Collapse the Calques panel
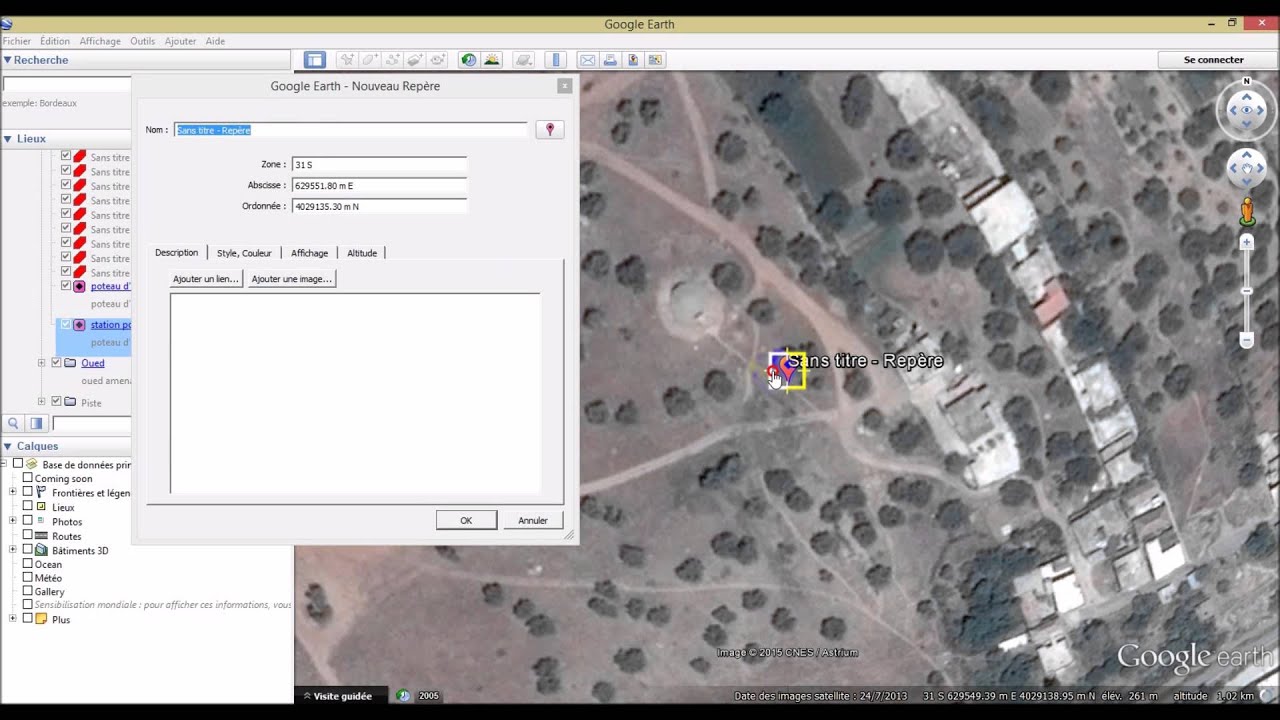The image size is (1280, 720). coord(7,446)
